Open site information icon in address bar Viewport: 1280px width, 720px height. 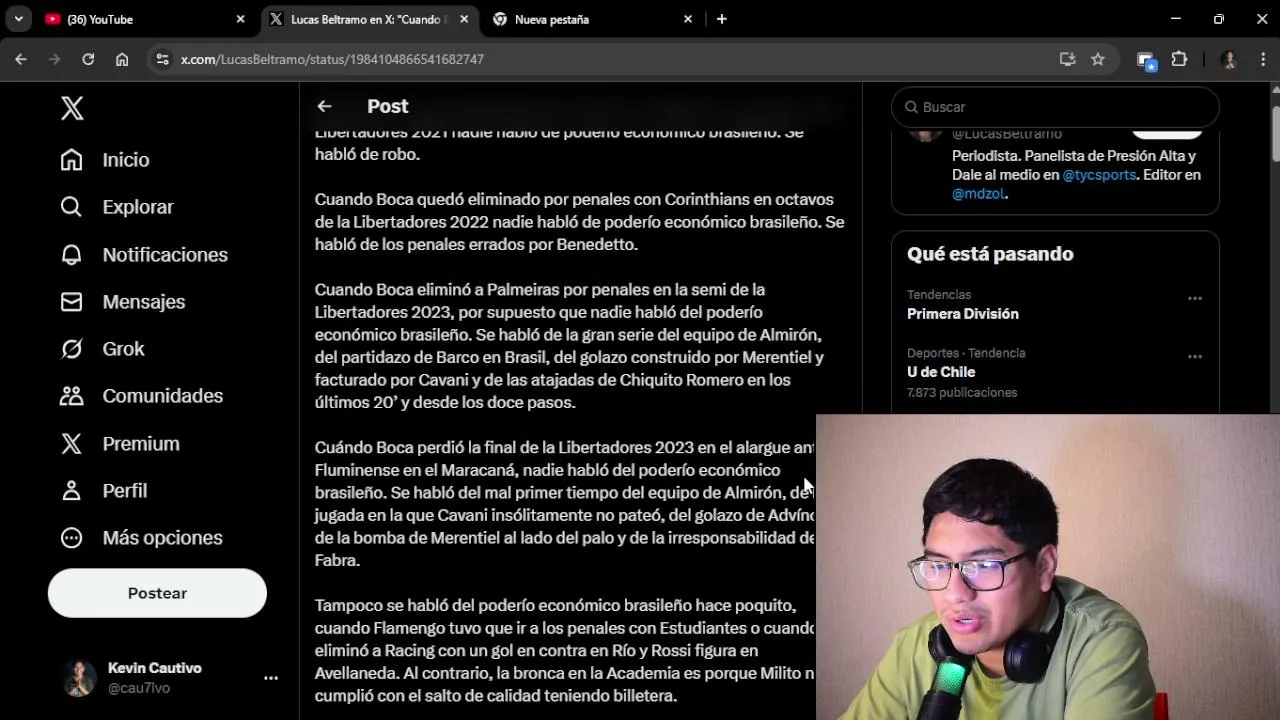click(x=163, y=59)
